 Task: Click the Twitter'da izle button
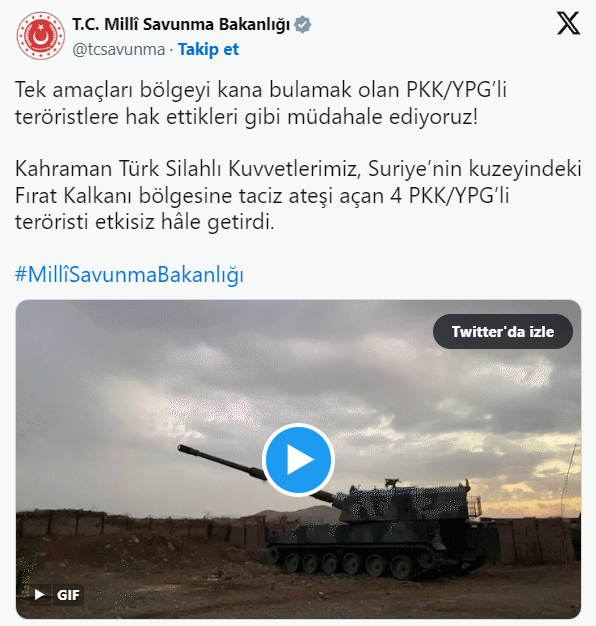tap(503, 332)
